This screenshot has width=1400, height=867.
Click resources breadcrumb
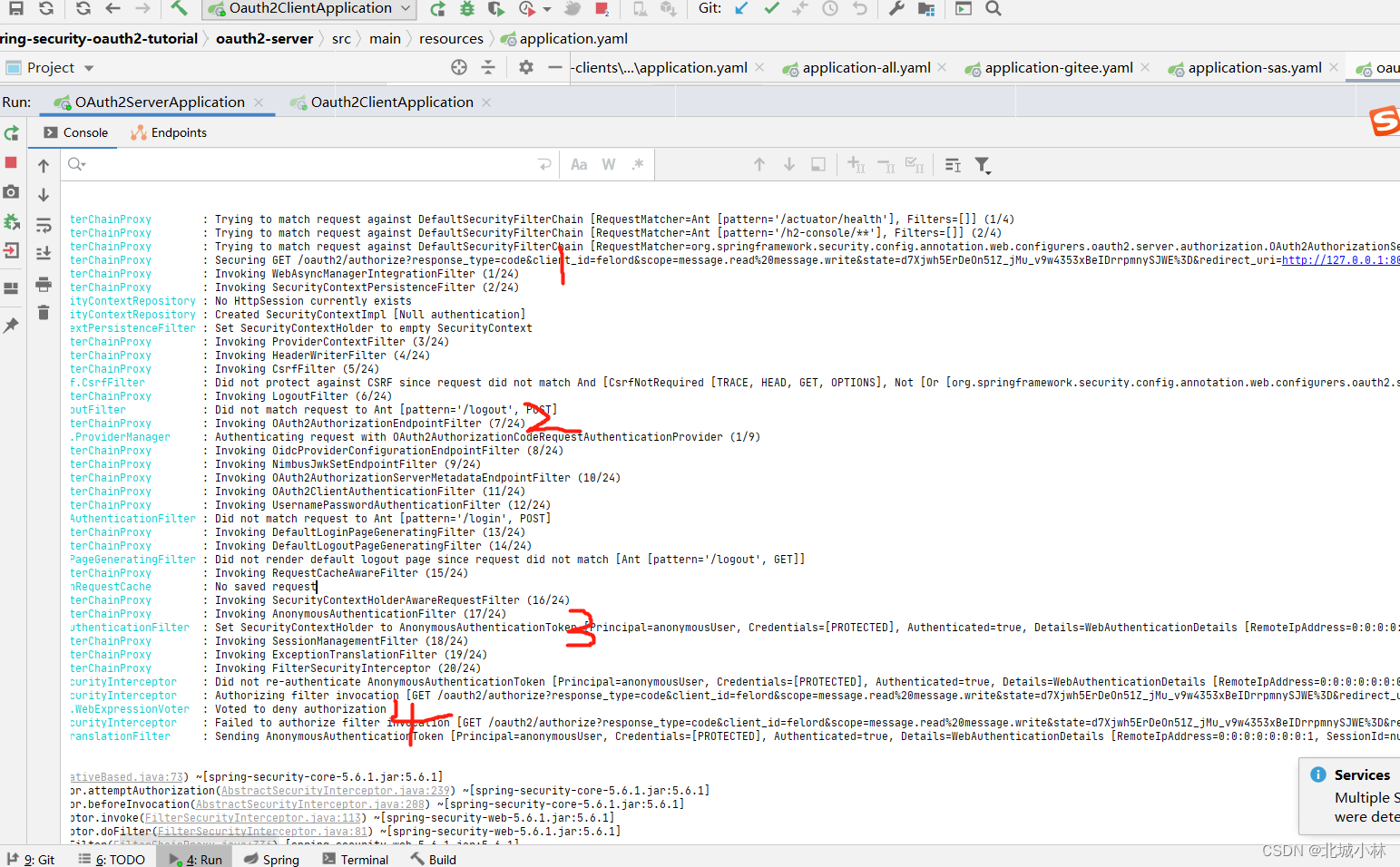451,39
